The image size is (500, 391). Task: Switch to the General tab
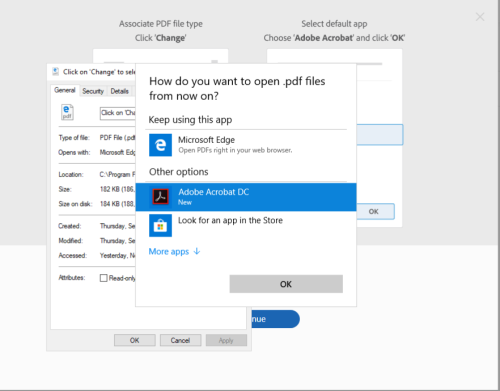point(65,90)
